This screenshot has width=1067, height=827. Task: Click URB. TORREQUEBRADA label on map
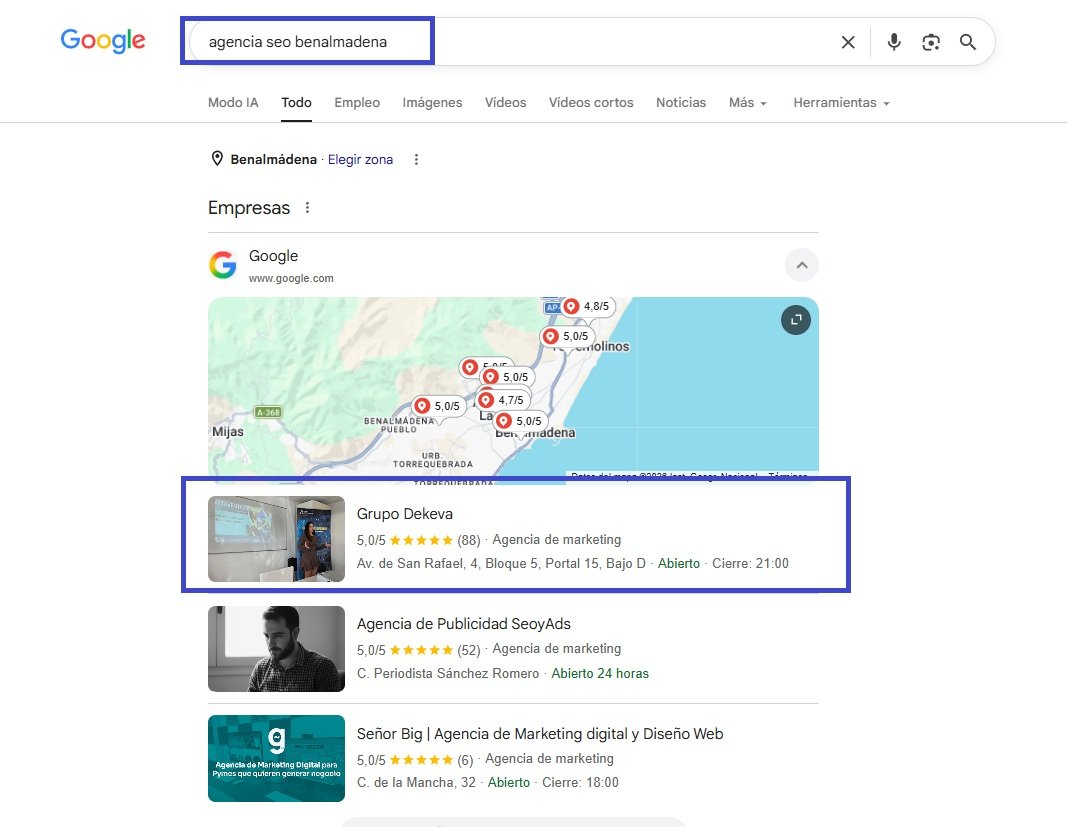tap(433, 460)
